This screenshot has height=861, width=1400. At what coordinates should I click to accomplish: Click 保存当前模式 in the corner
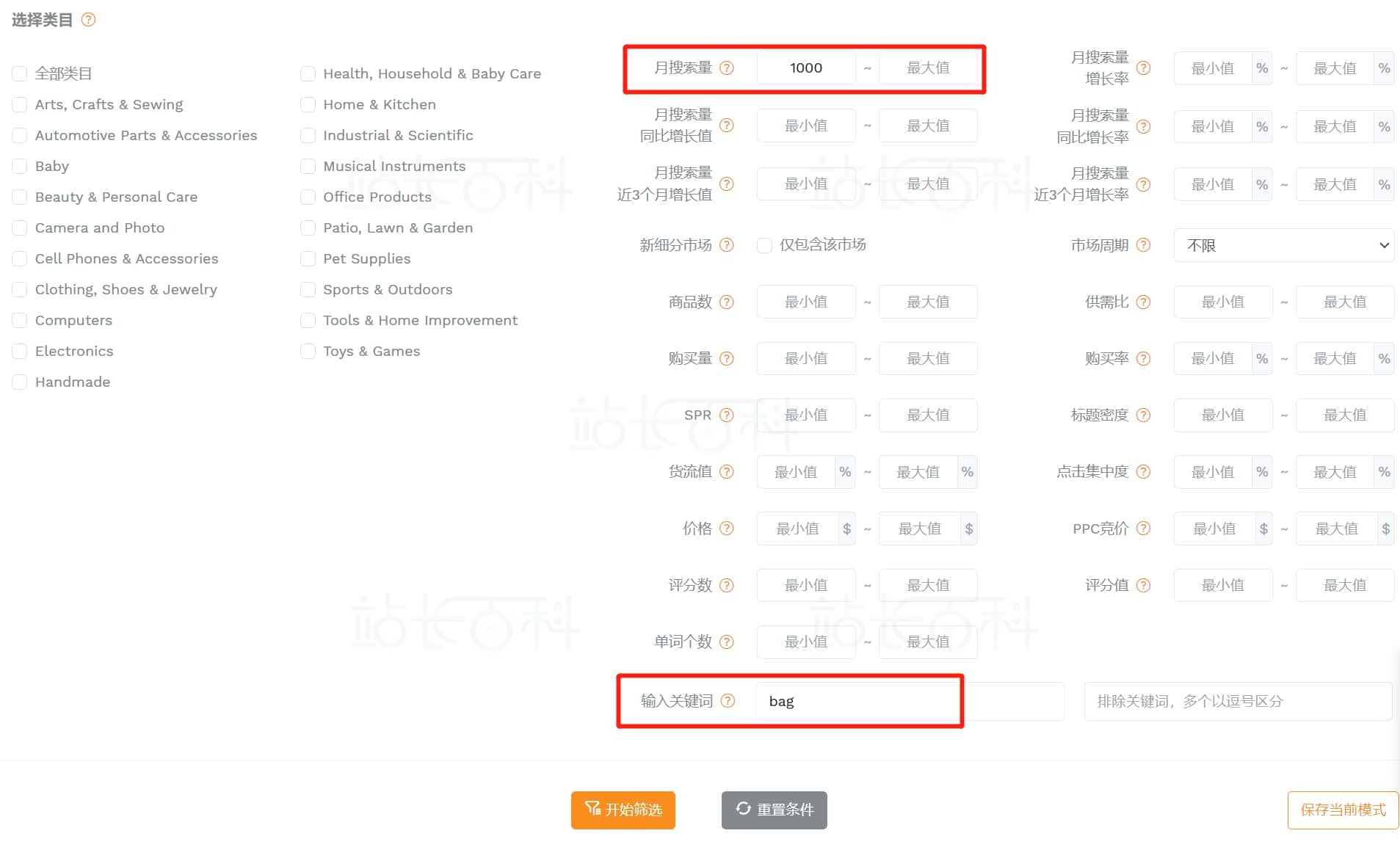click(x=1341, y=810)
